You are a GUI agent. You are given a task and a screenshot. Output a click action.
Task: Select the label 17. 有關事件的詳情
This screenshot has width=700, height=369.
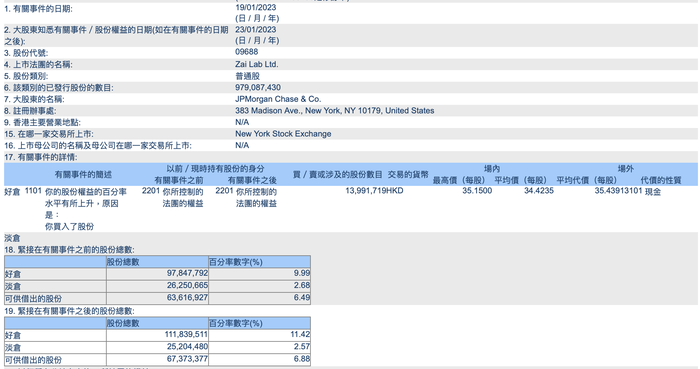click(x=41, y=157)
